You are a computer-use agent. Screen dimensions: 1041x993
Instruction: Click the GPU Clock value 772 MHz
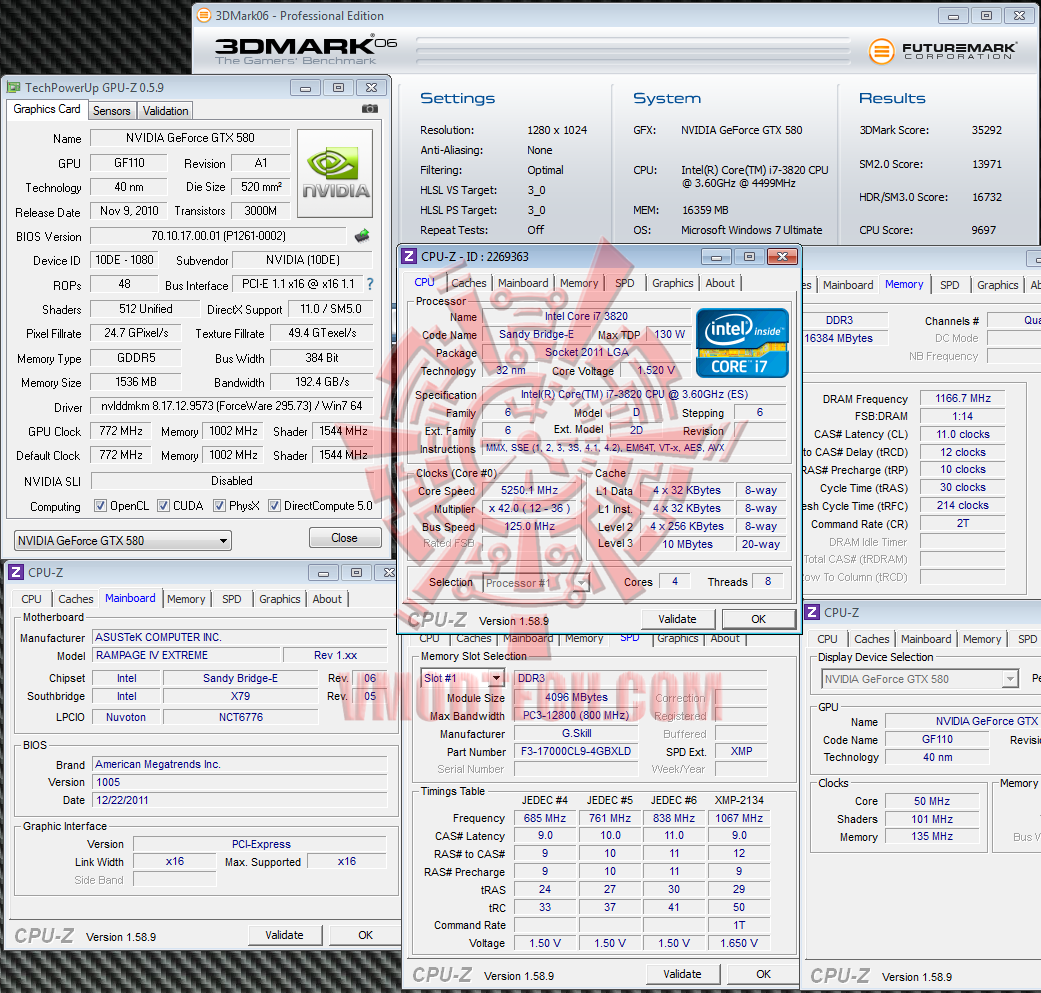click(121, 431)
